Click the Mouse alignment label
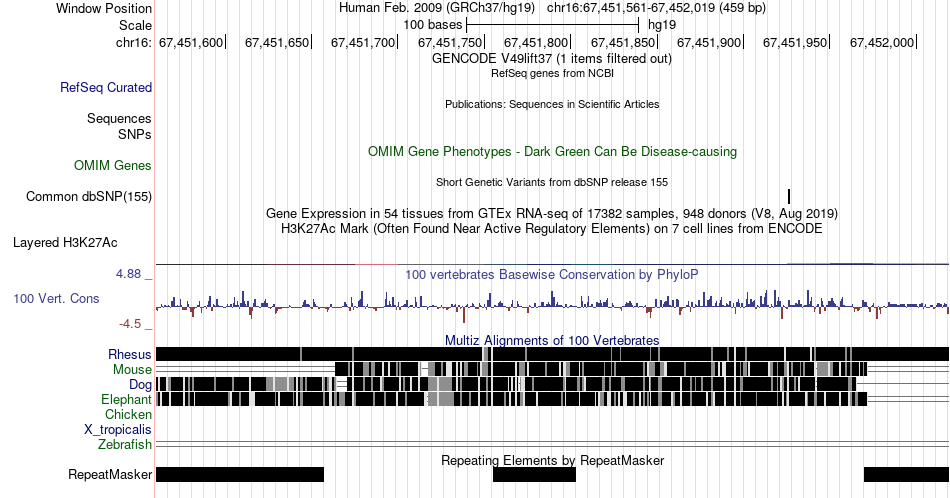 tap(132, 370)
